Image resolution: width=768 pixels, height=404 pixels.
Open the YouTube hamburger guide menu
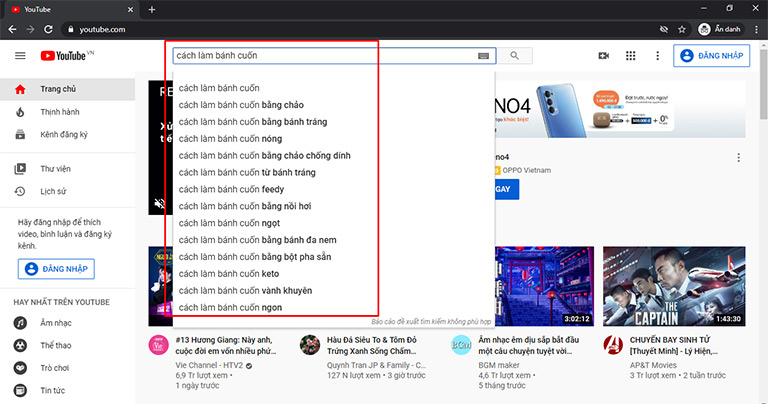(20, 56)
